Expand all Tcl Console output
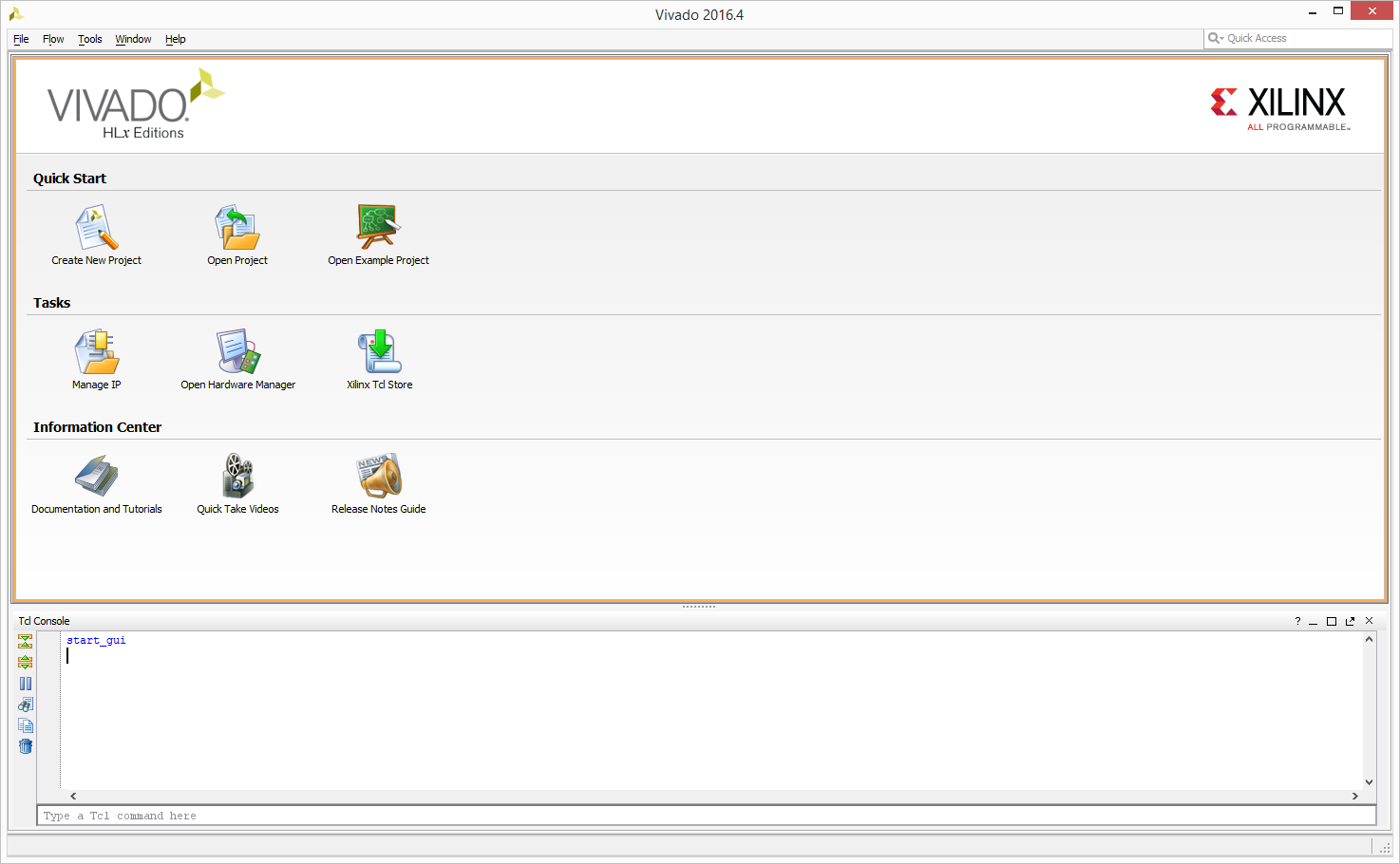Screen dimensions: 1400x864 click(x=26, y=663)
